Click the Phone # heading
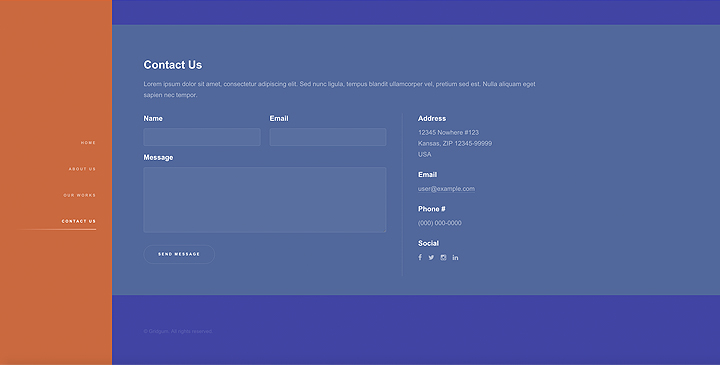Screen dimensions: 720x365 (x=432, y=209)
